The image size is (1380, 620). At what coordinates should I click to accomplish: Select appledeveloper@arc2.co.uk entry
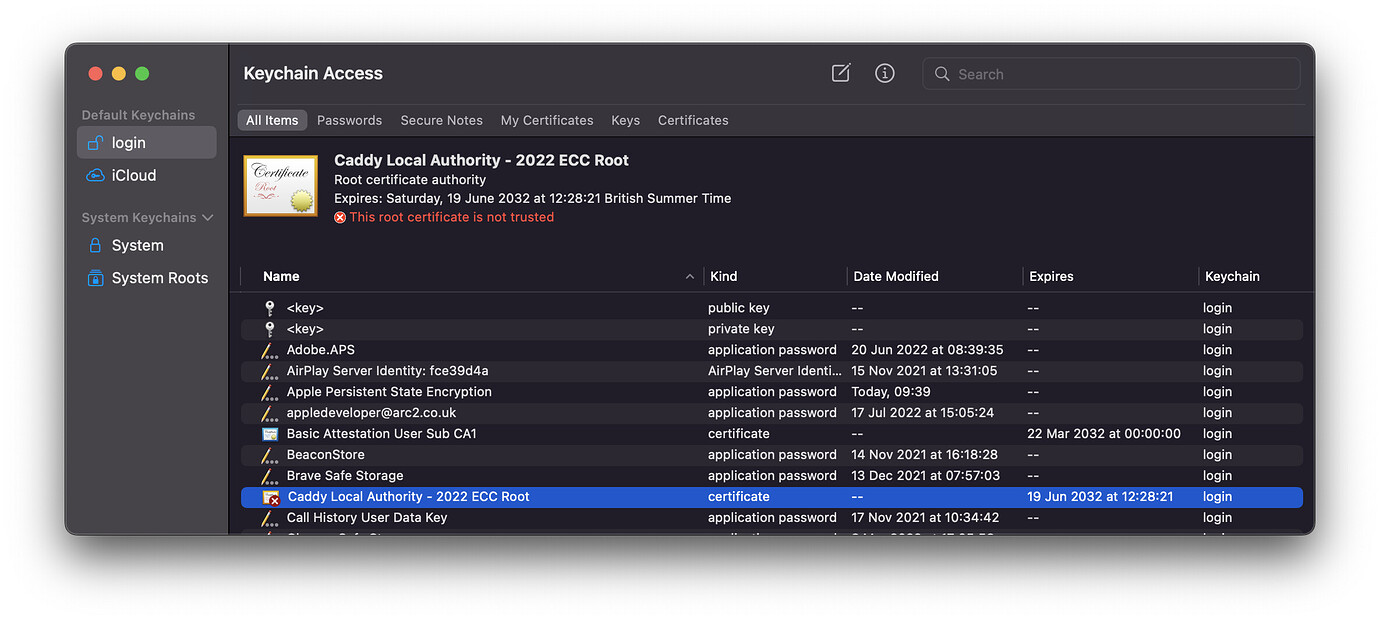pyautogui.click(x=771, y=413)
